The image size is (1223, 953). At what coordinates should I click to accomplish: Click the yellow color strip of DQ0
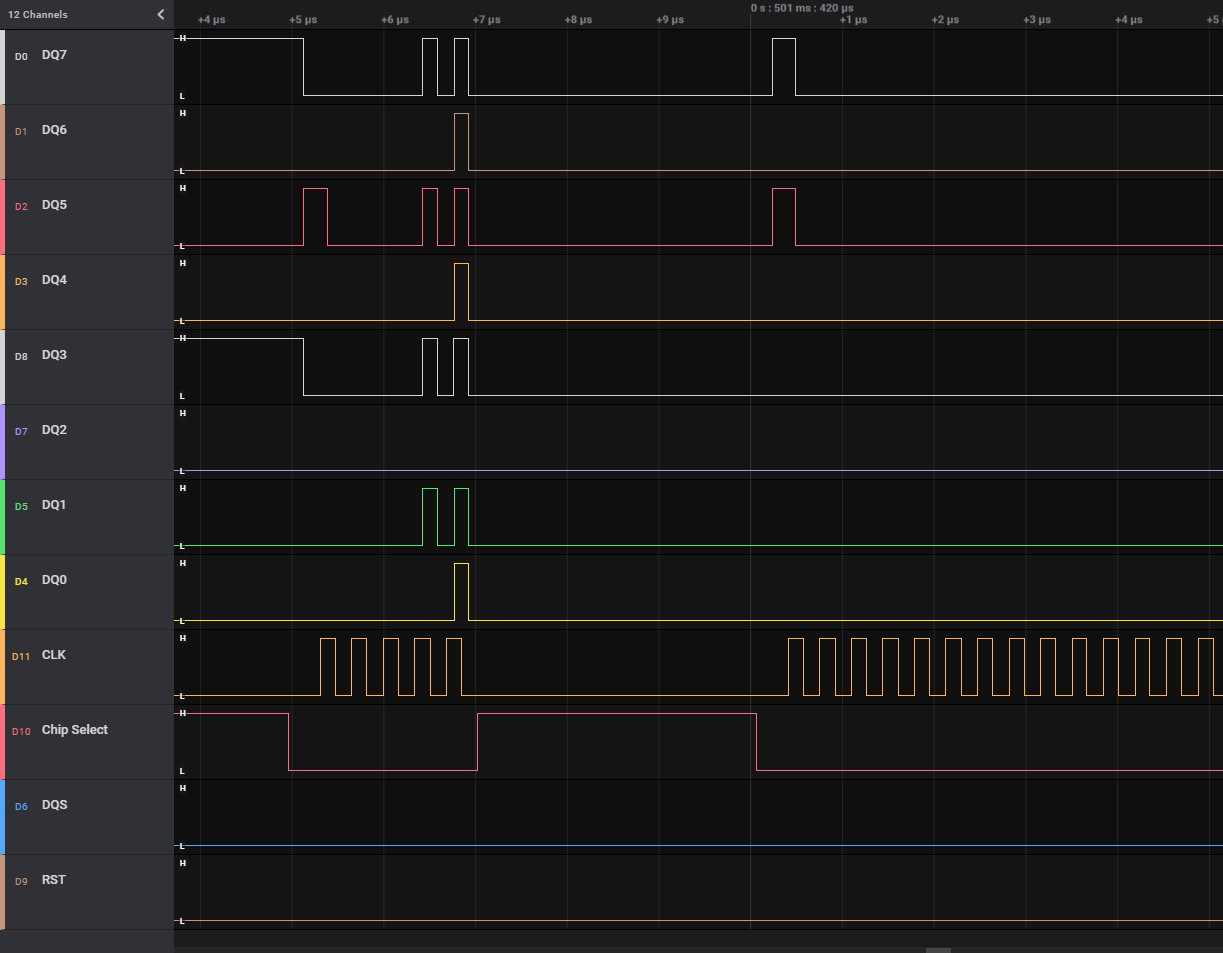coord(2,592)
